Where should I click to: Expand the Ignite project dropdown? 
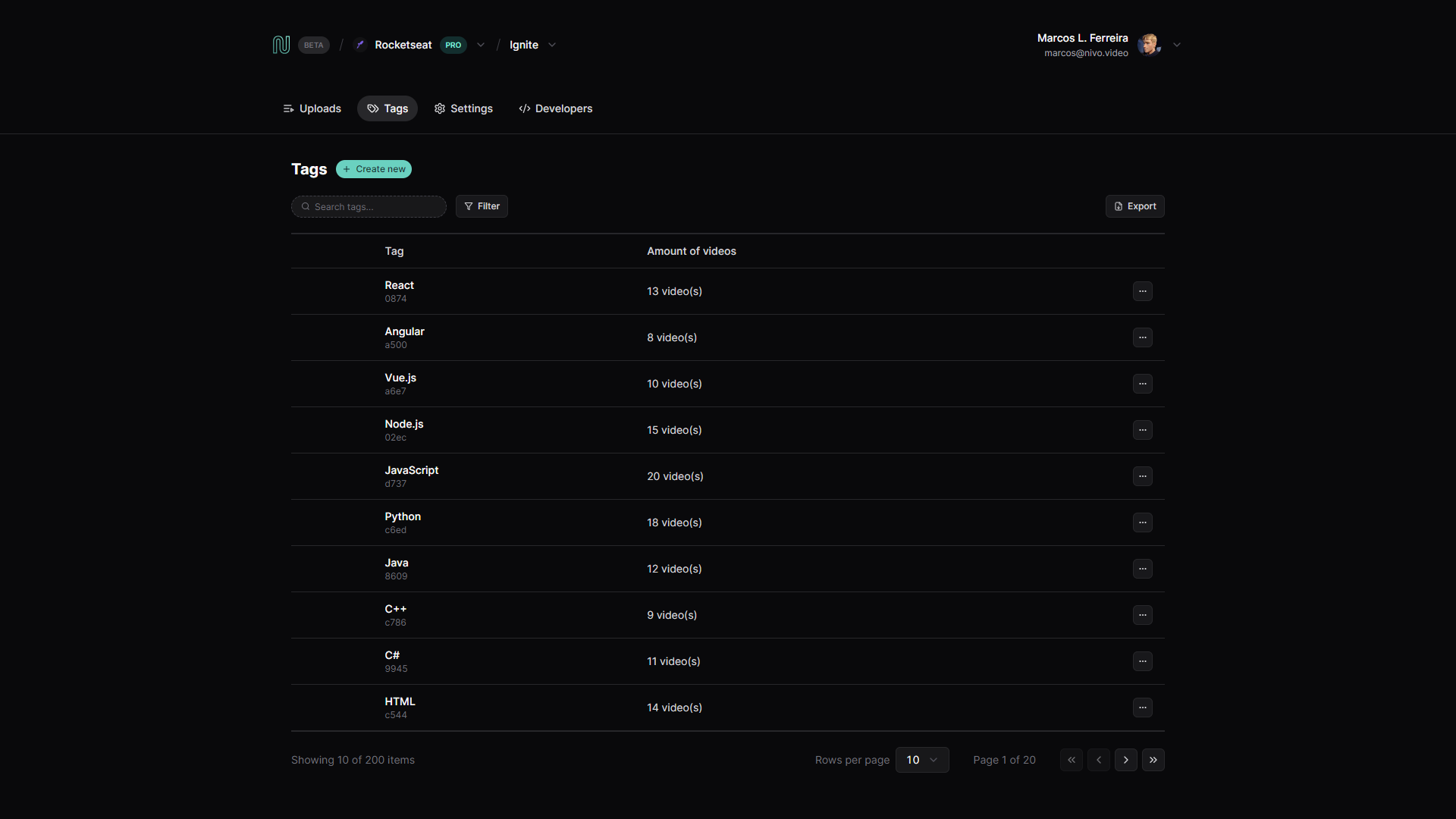coord(552,45)
